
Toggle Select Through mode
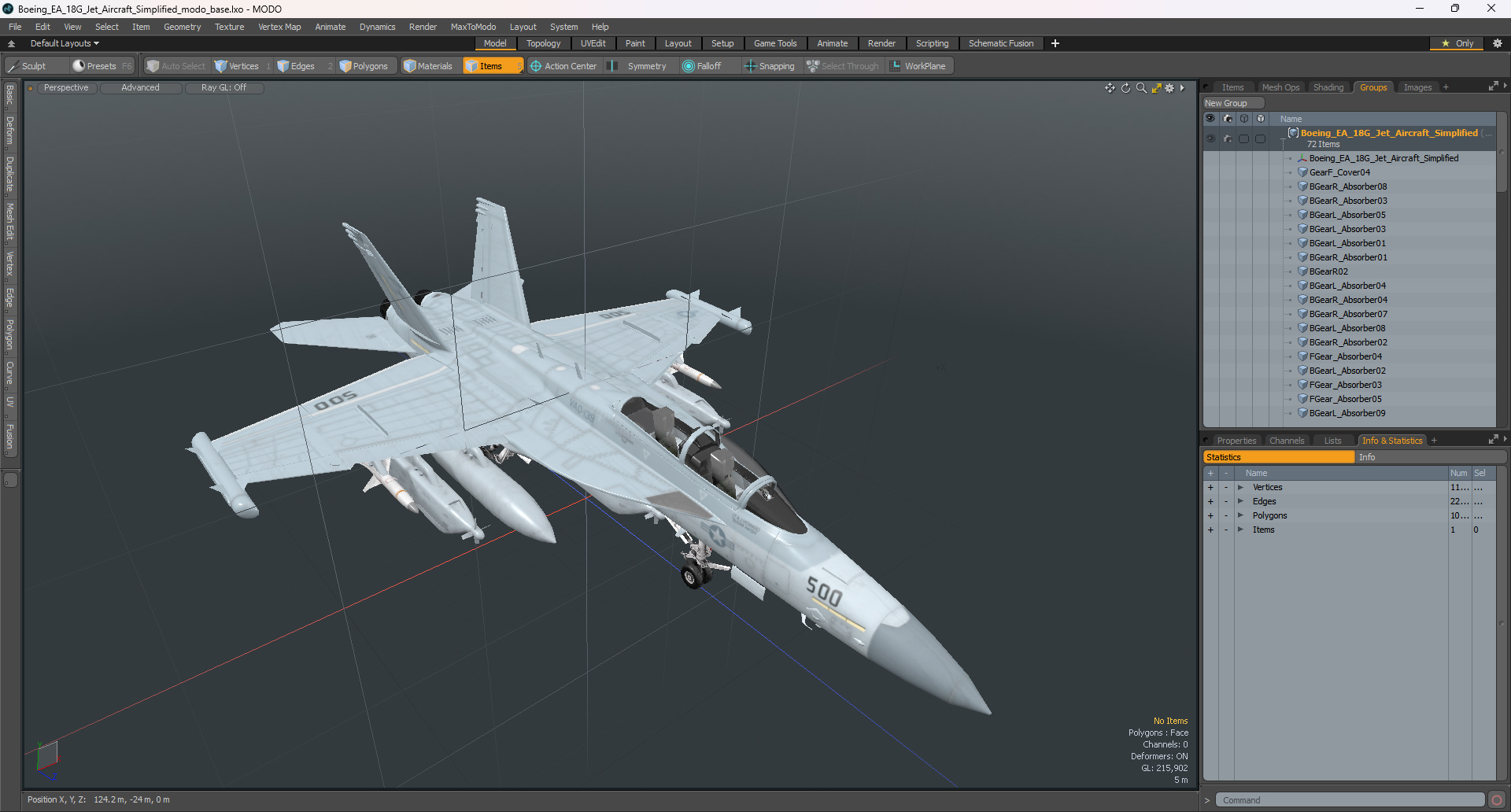843,66
